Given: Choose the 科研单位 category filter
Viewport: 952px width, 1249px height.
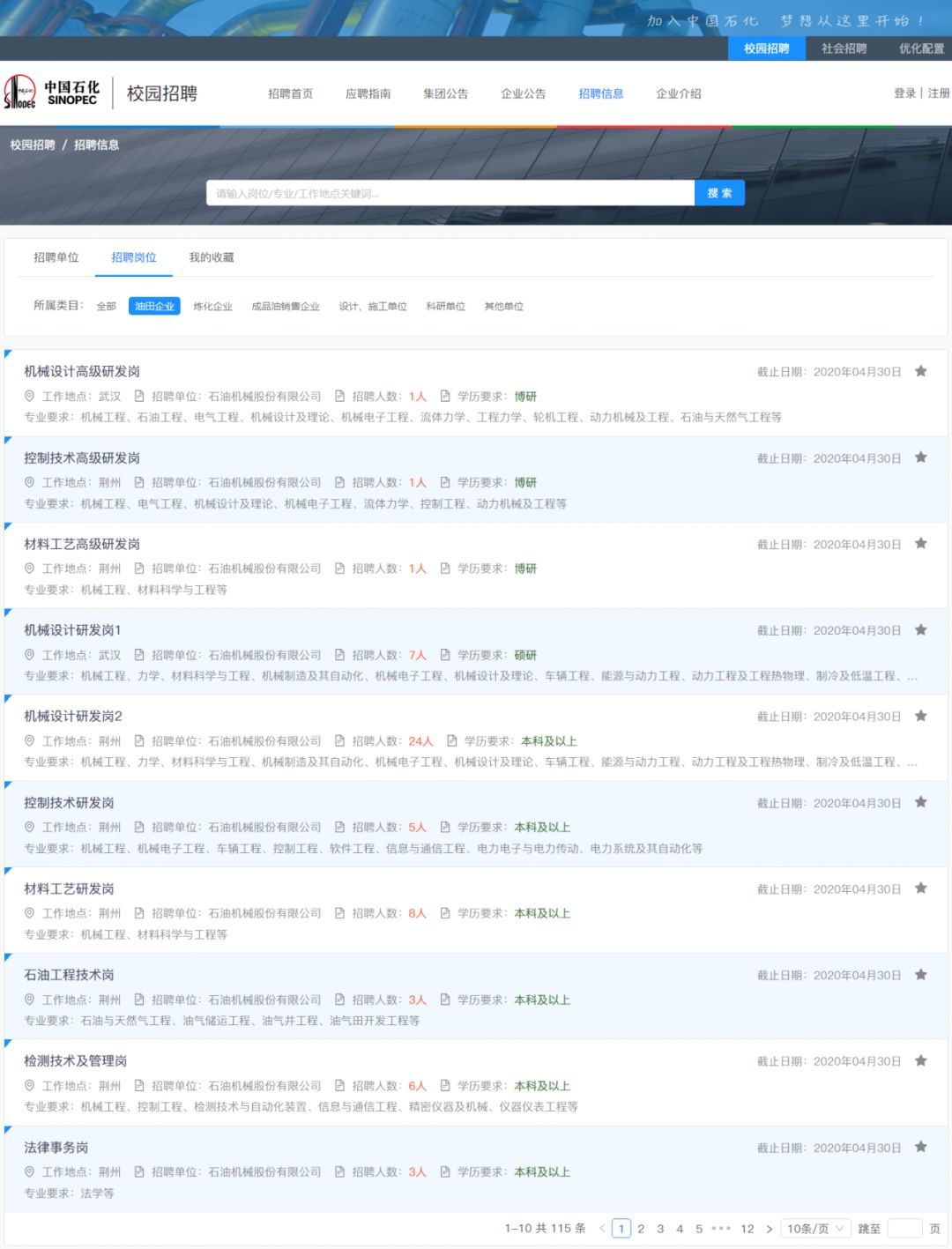Looking at the screenshot, I should pos(445,307).
